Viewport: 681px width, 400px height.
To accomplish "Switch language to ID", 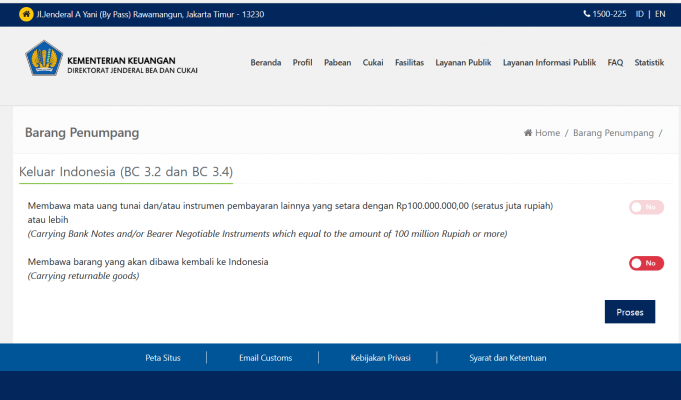I will click(639, 14).
